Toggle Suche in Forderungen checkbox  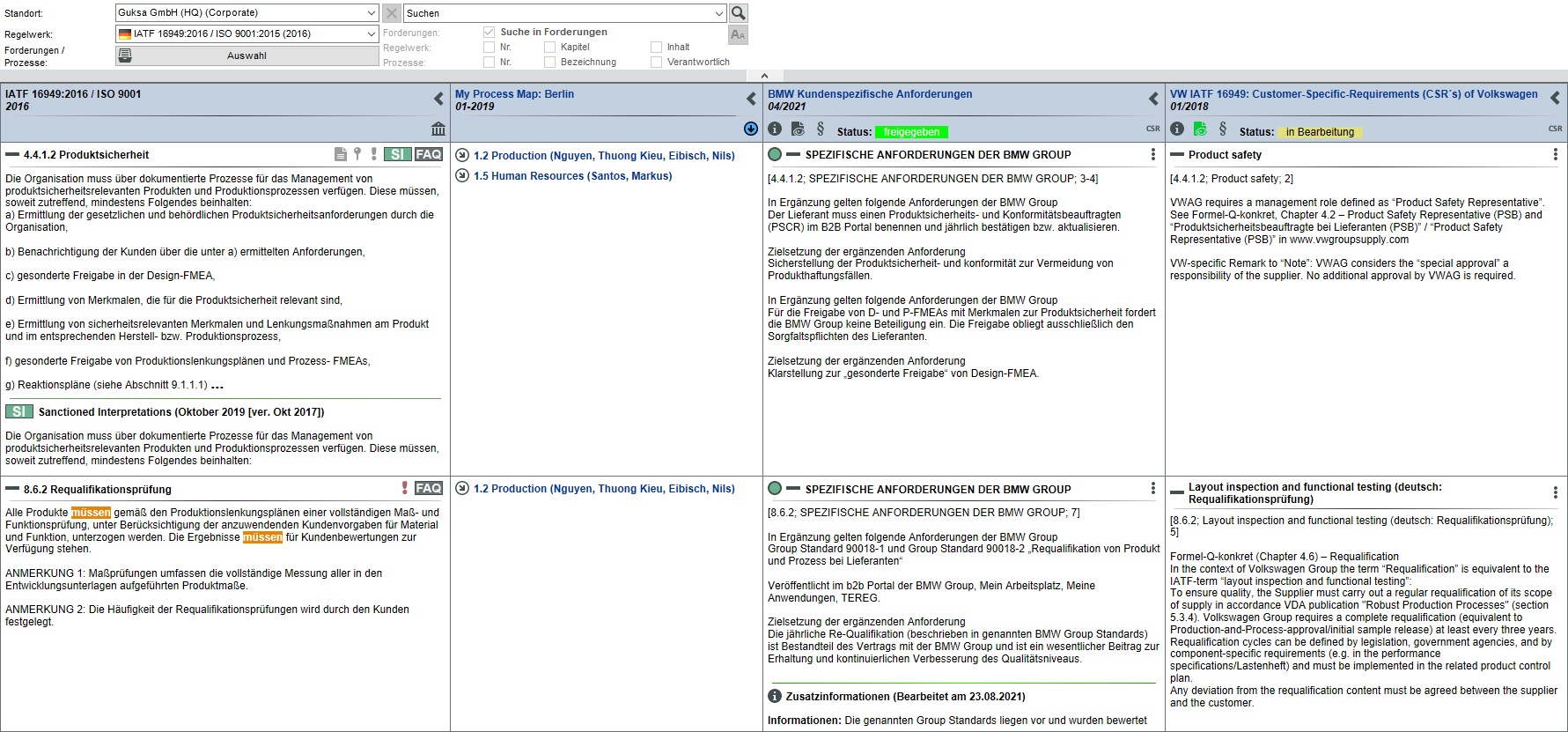tap(489, 32)
